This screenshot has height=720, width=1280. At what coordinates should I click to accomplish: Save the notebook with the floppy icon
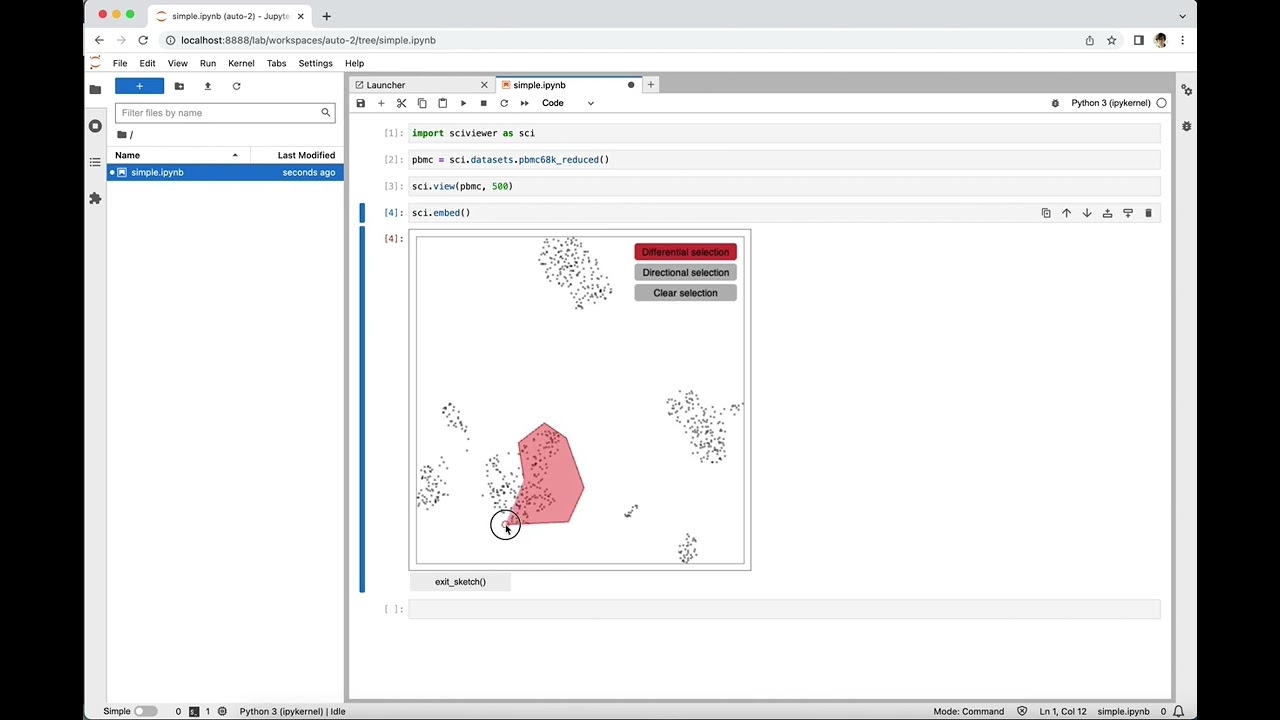click(x=361, y=103)
